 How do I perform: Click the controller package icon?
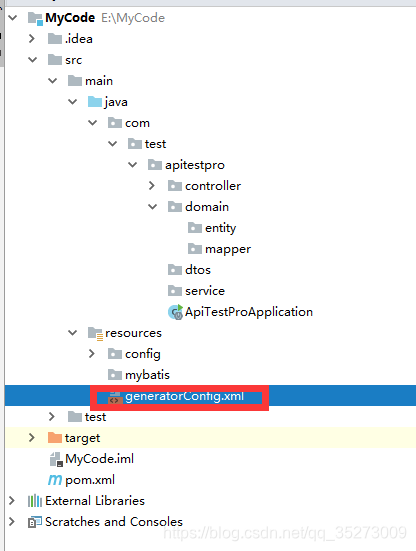[x=175, y=186]
